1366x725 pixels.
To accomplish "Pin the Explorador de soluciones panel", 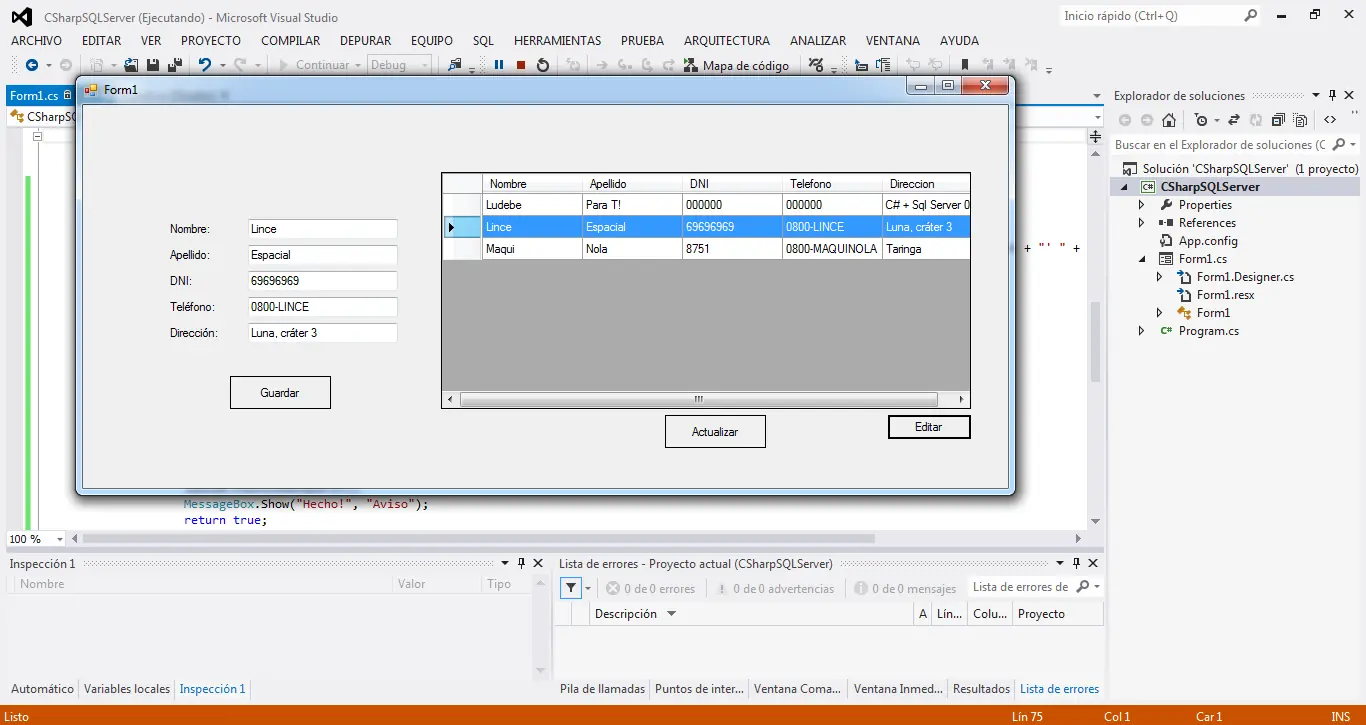I will coord(1332,96).
